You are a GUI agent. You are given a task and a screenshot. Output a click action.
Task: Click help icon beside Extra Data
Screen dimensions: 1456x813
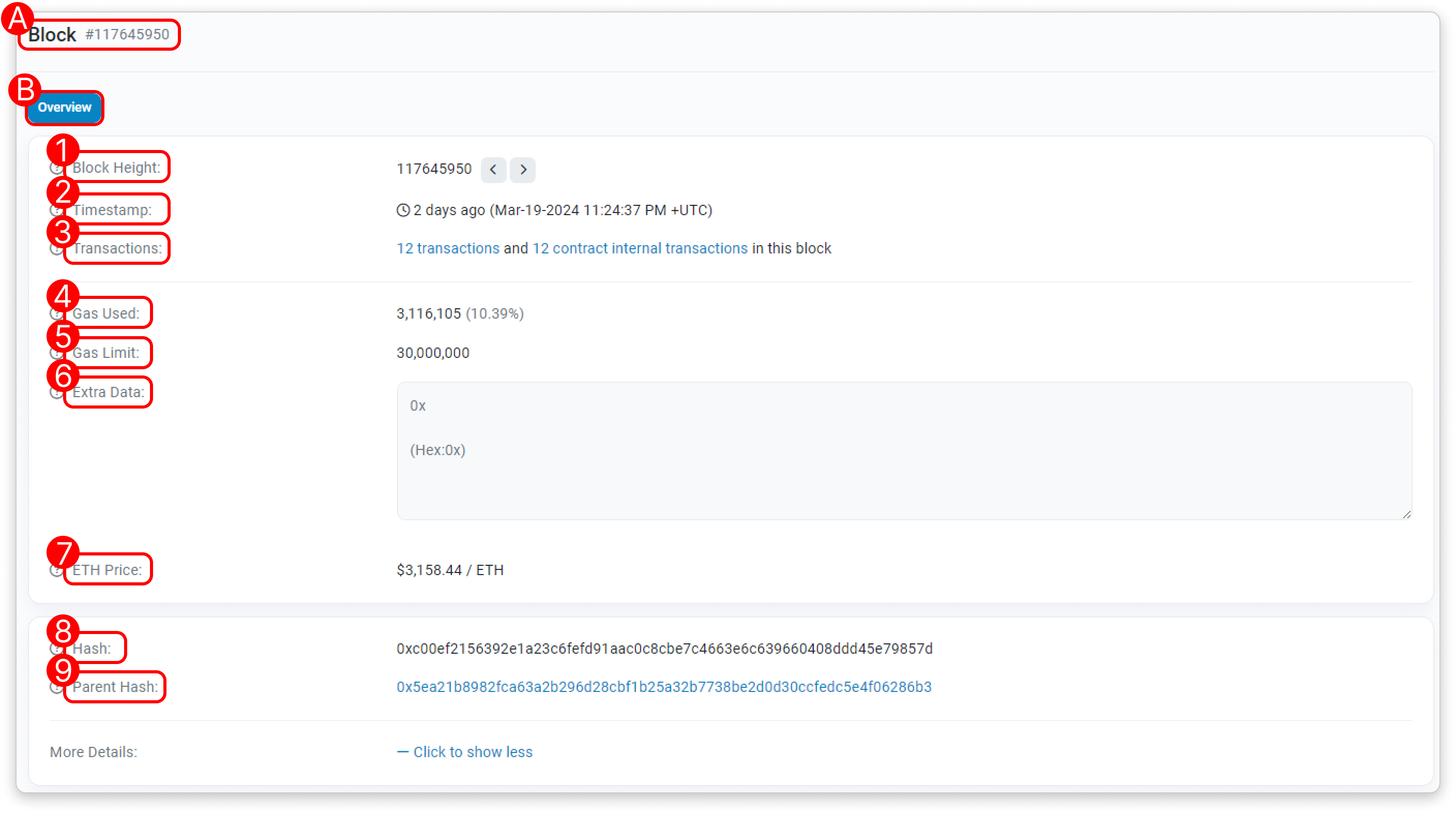click(x=56, y=393)
